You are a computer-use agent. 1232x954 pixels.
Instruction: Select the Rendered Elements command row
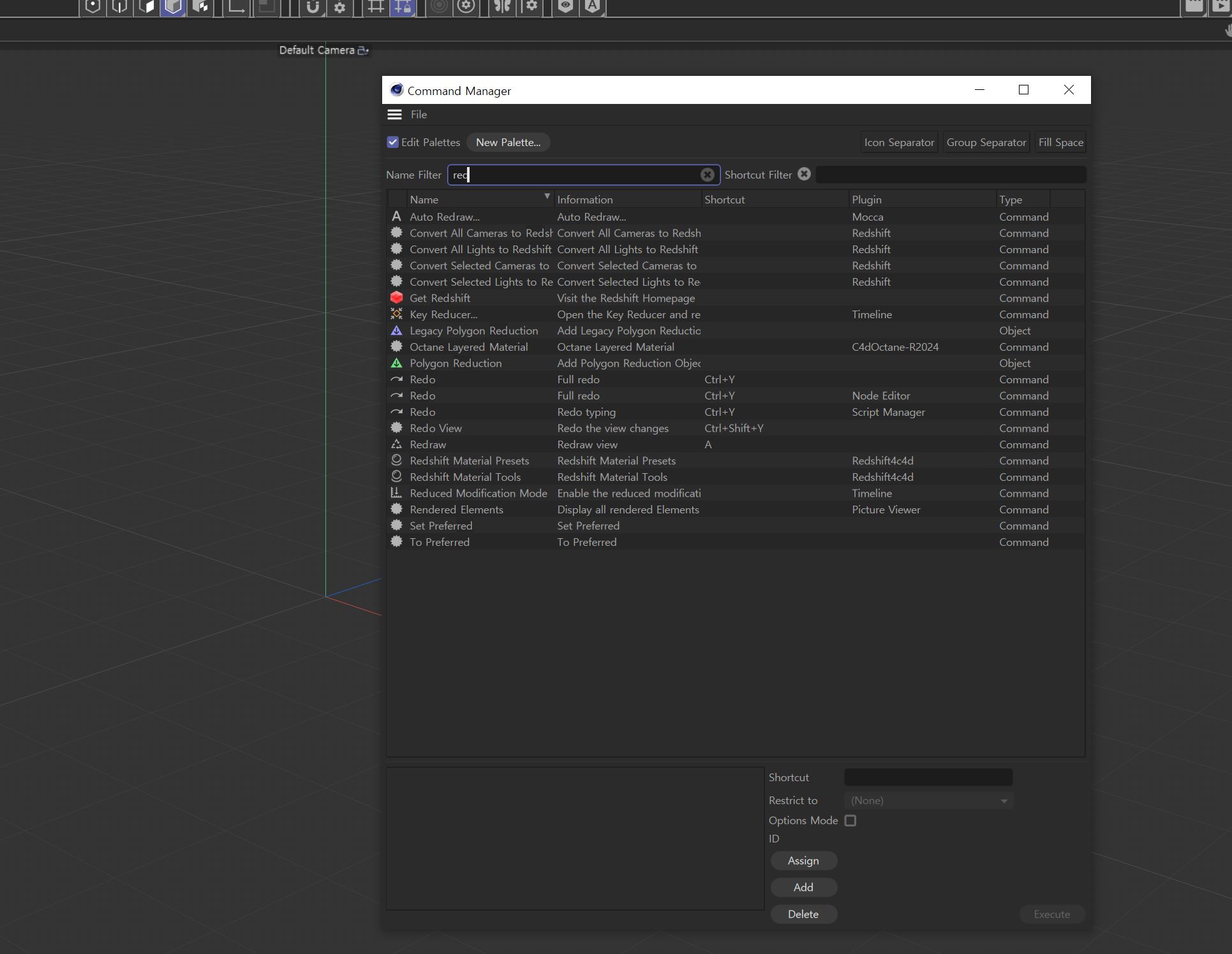[736, 510]
